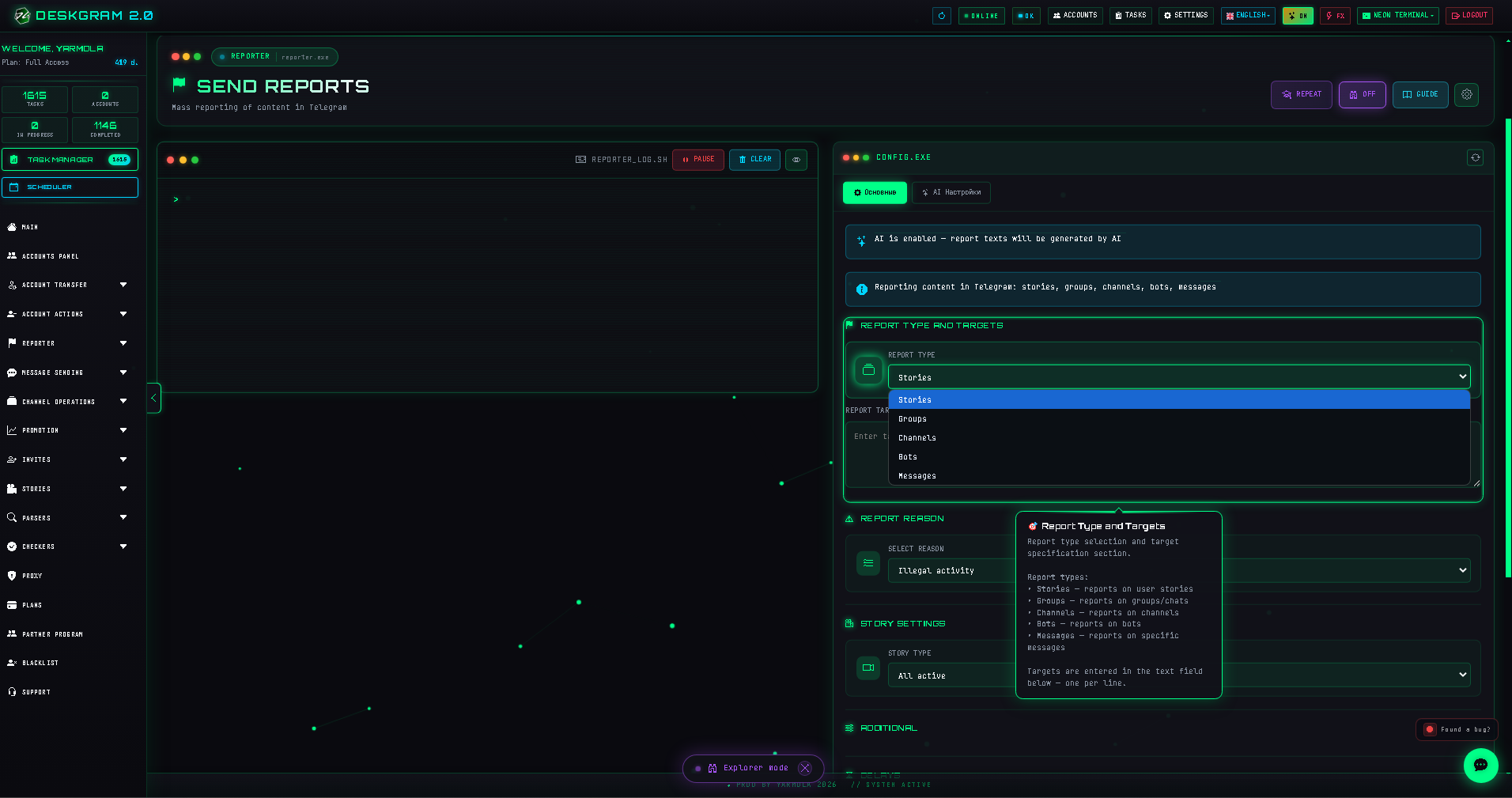This screenshot has width=1512, height=798.
Task: Toggle the green ON animation switch
Action: (x=1298, y=16)
